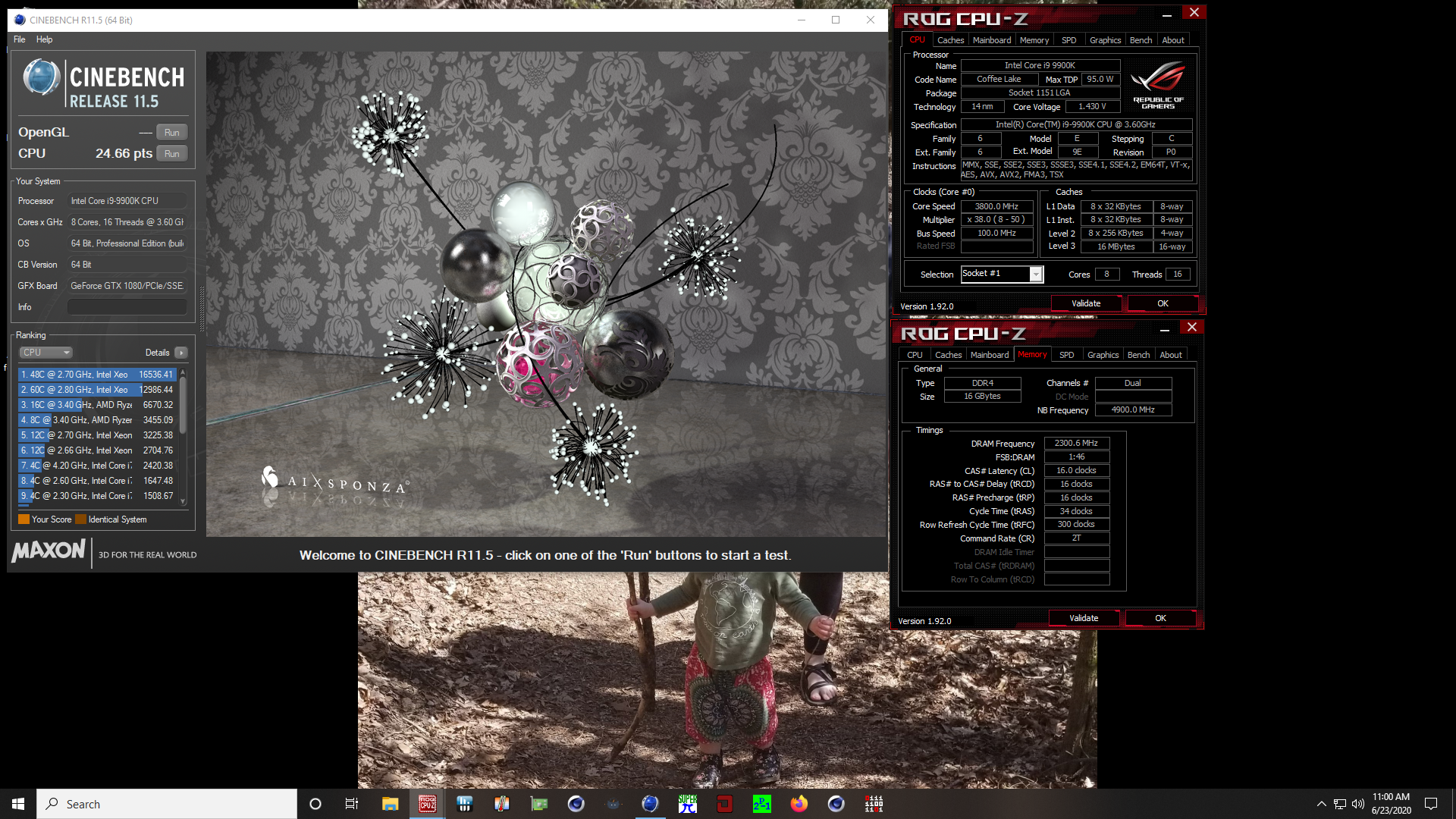The height and width of the screenshot is (819, 1456).
Task: Click the Core Voltage value 1.430 V
Action: pyautogui.click(x=1092, y=107)
